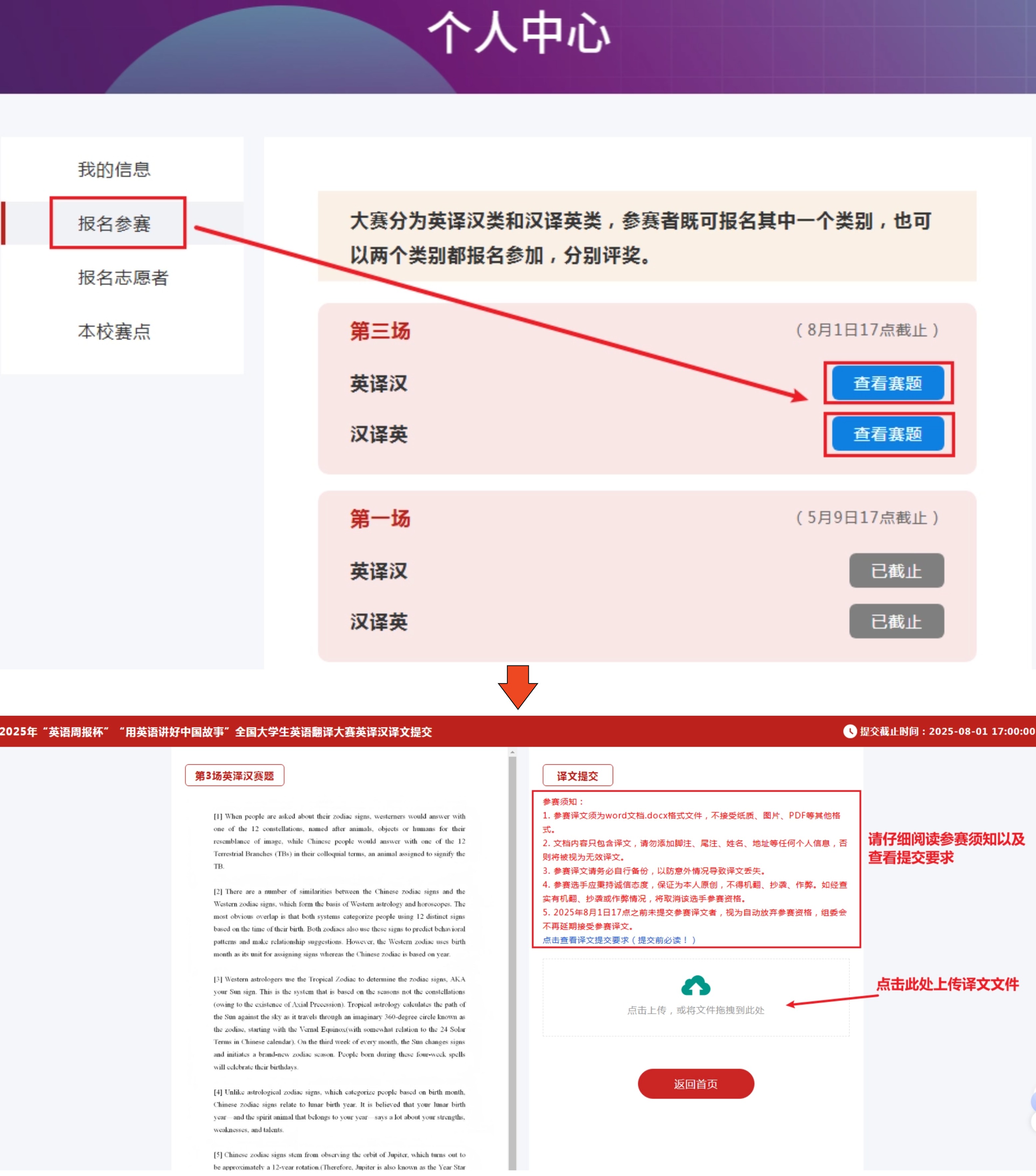Go to 报名志愿者 in the sidebar
The width and height of the screenshot is (1036, 1176).
123,277
